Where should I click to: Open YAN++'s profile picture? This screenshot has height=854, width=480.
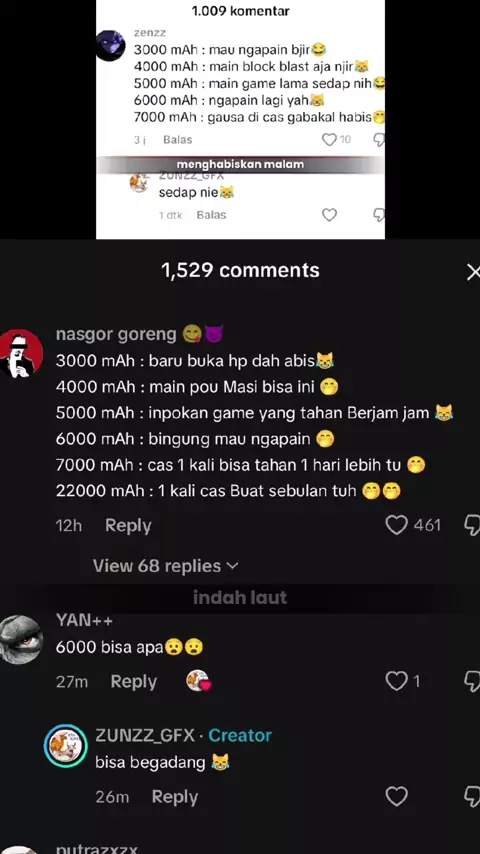pyautogui.click(x=21, y=639)
